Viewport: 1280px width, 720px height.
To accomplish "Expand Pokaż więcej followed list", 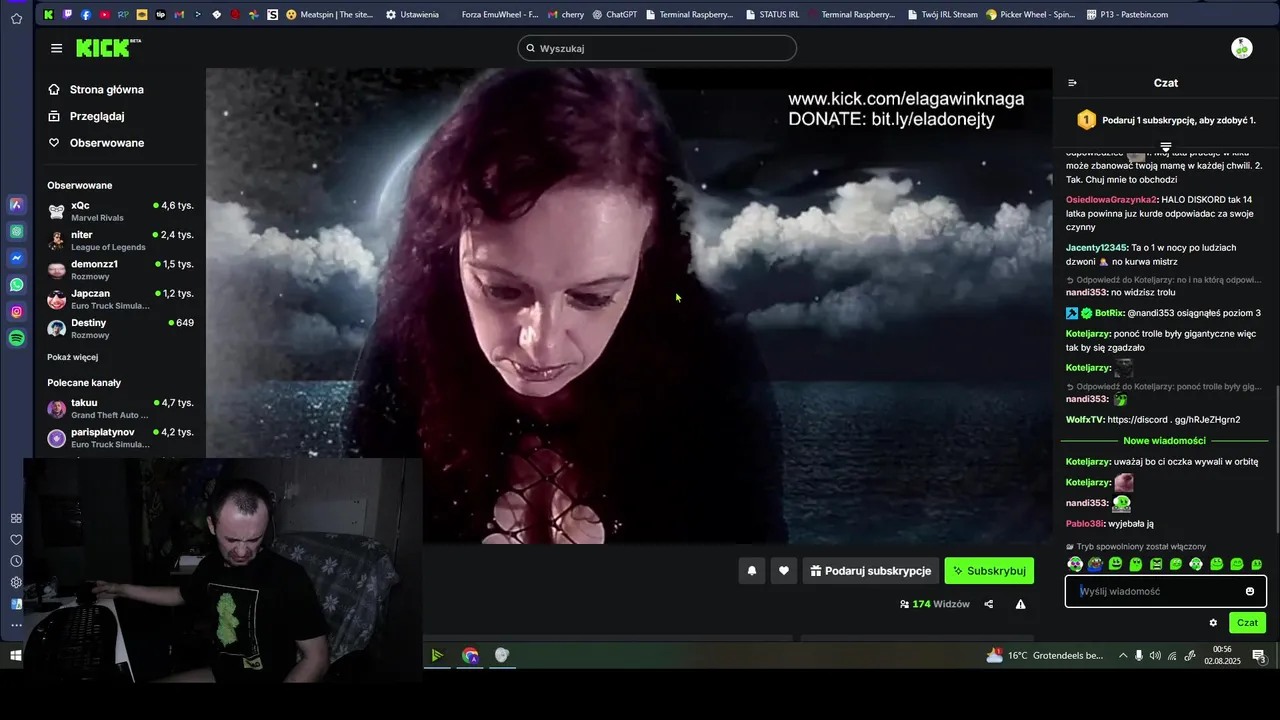I will click(x=72, y=357).
